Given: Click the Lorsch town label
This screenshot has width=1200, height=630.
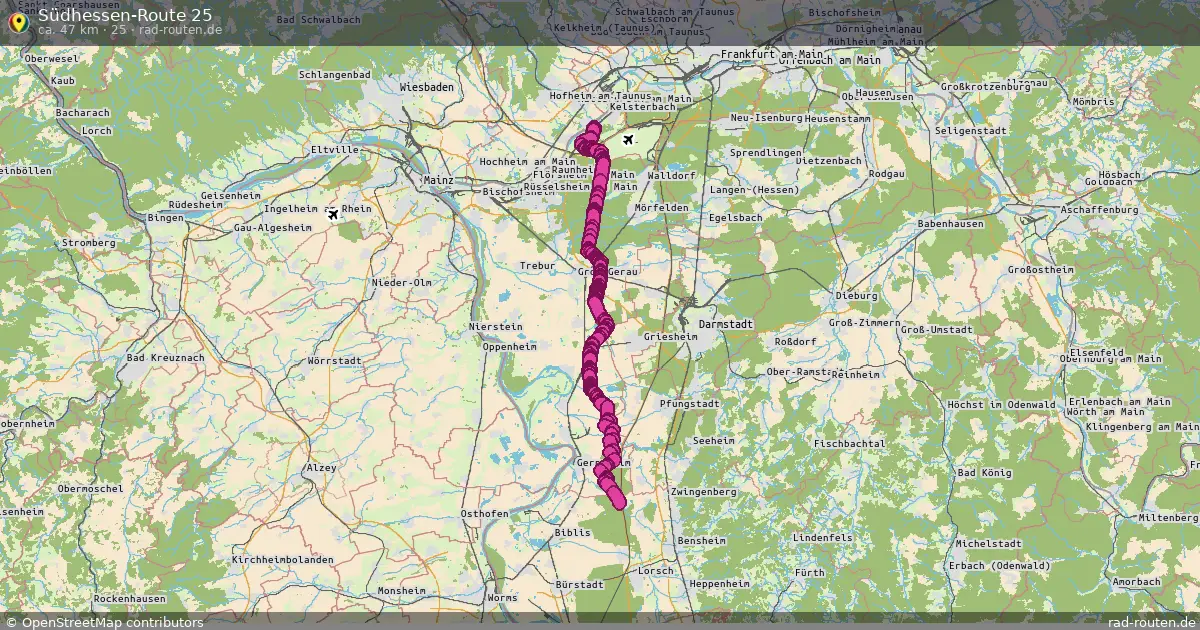Looking at the screenshot, I should (655, 571).
